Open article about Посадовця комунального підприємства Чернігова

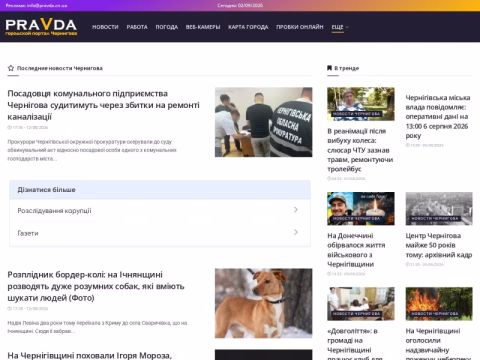(x=103, y=105)
